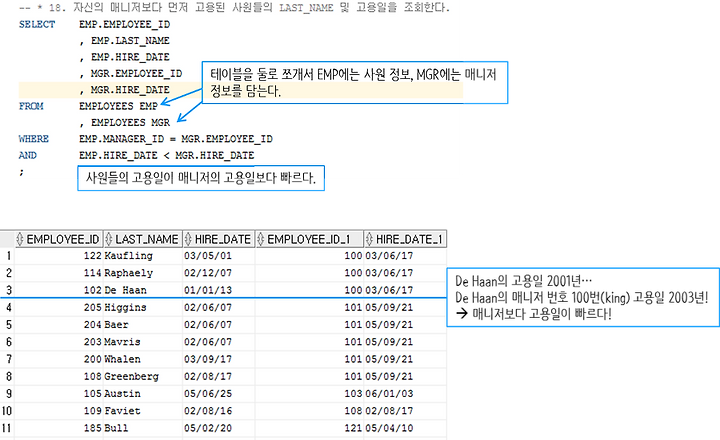
Task: Click manager ID 103 cell
Action: click(x=309, y=394)
